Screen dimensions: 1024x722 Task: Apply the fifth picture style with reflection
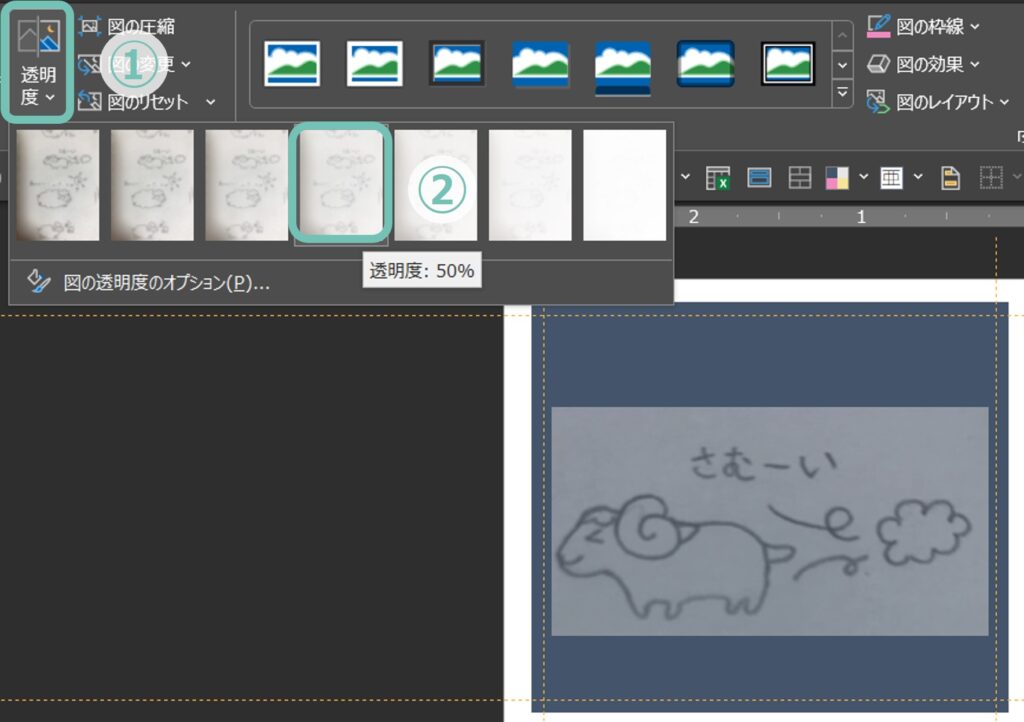(622, 67)
